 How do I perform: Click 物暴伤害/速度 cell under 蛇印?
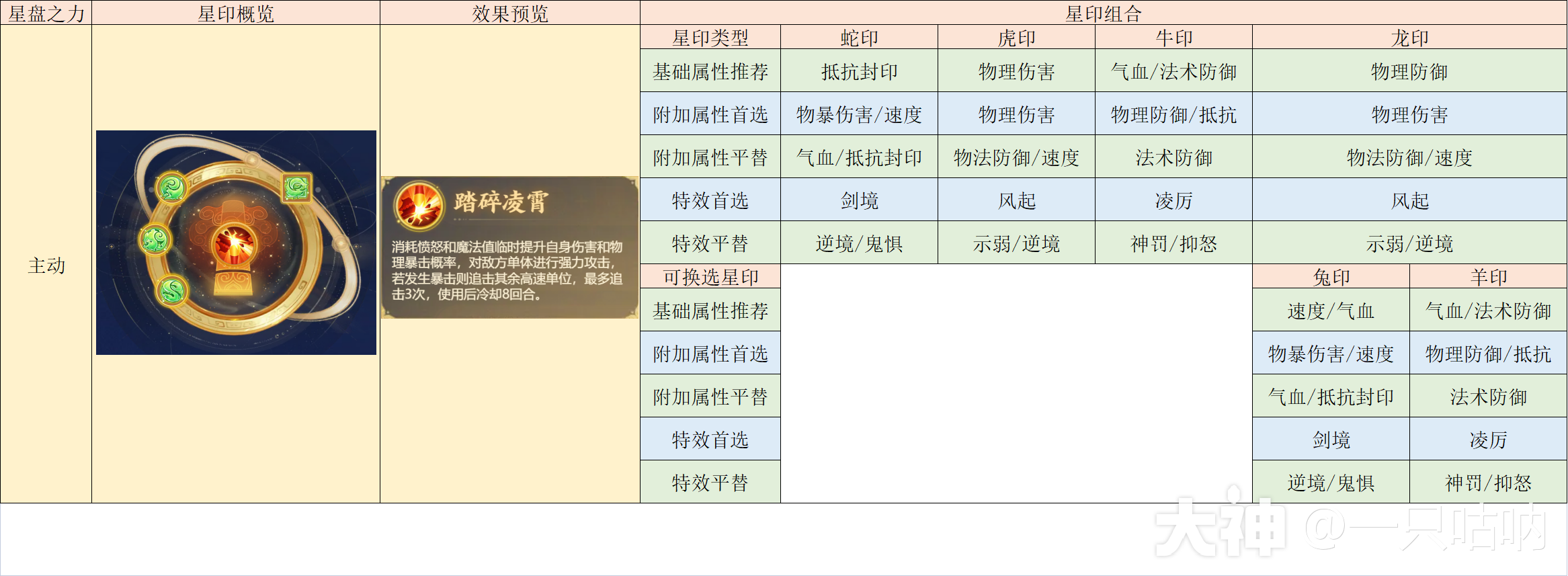pyautogui.click(x=860, y=114)
